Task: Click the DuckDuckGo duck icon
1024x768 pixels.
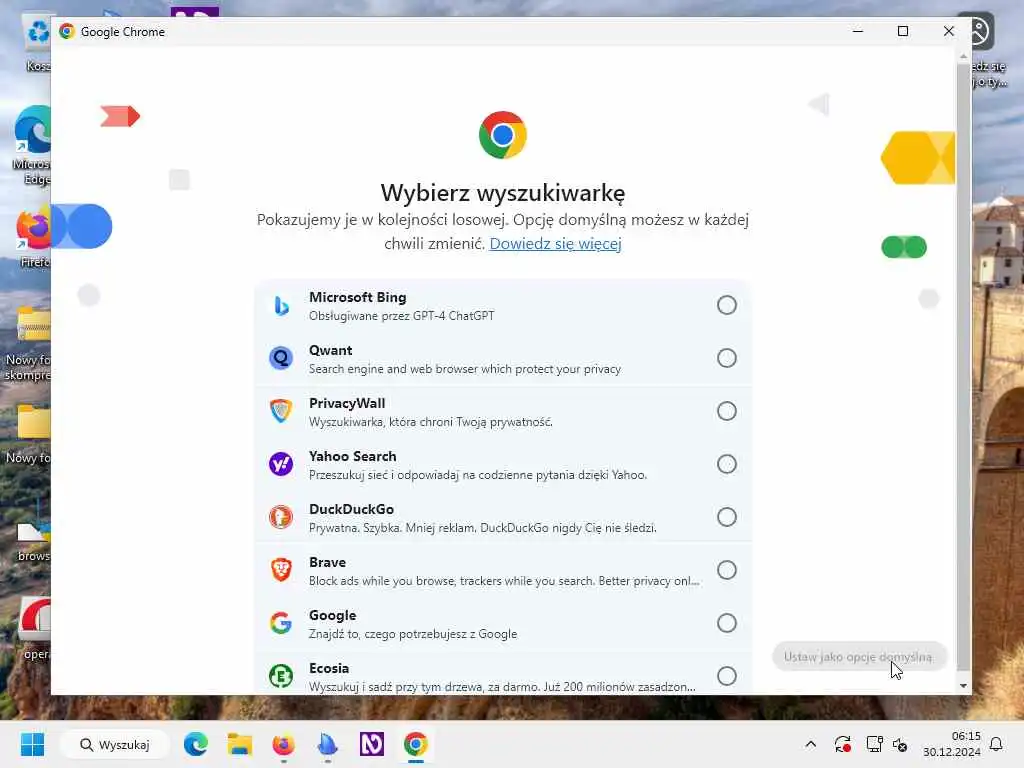Action: (x=281, y=517)
